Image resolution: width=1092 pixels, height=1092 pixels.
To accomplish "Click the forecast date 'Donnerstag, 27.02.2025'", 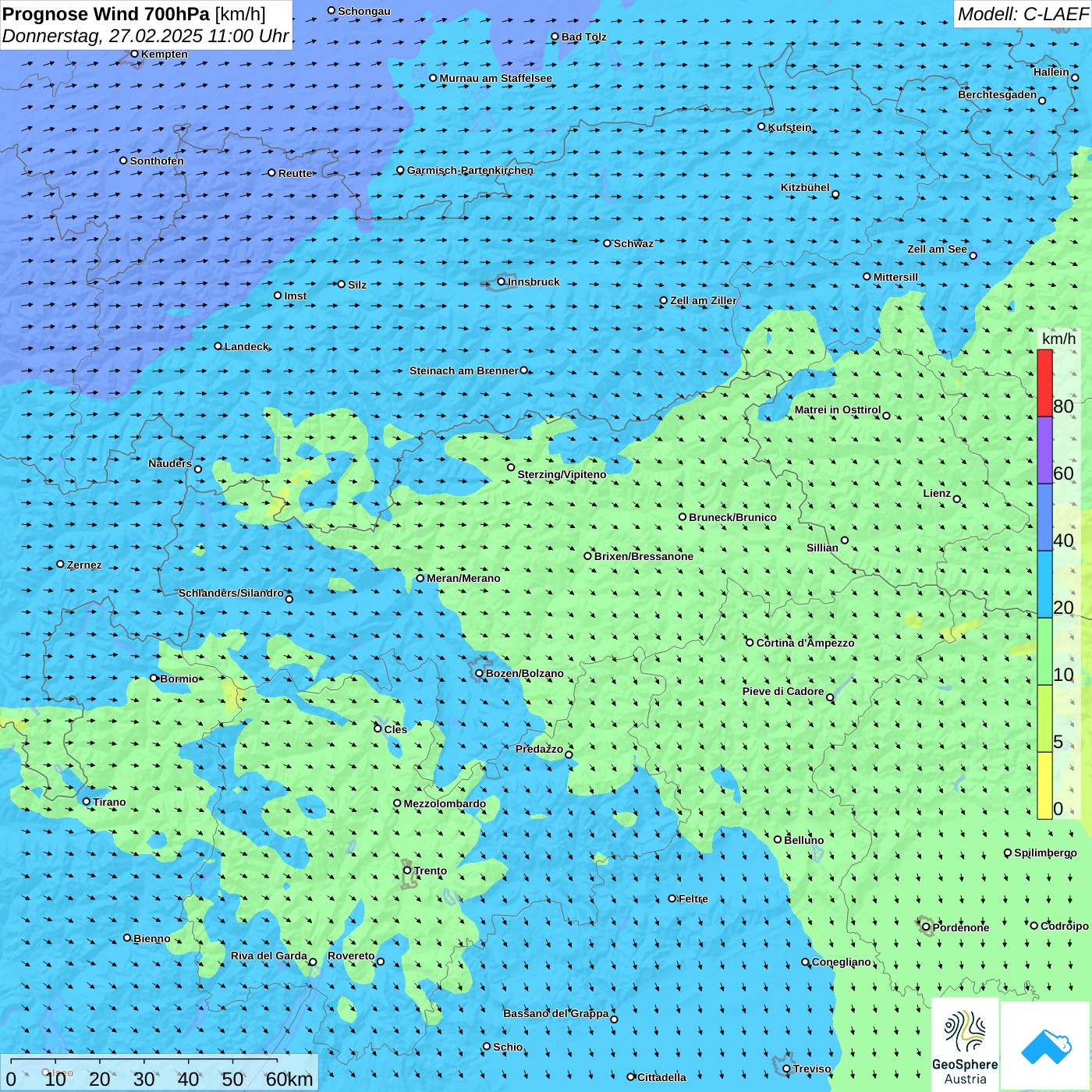I will click(x=101, y=36).
